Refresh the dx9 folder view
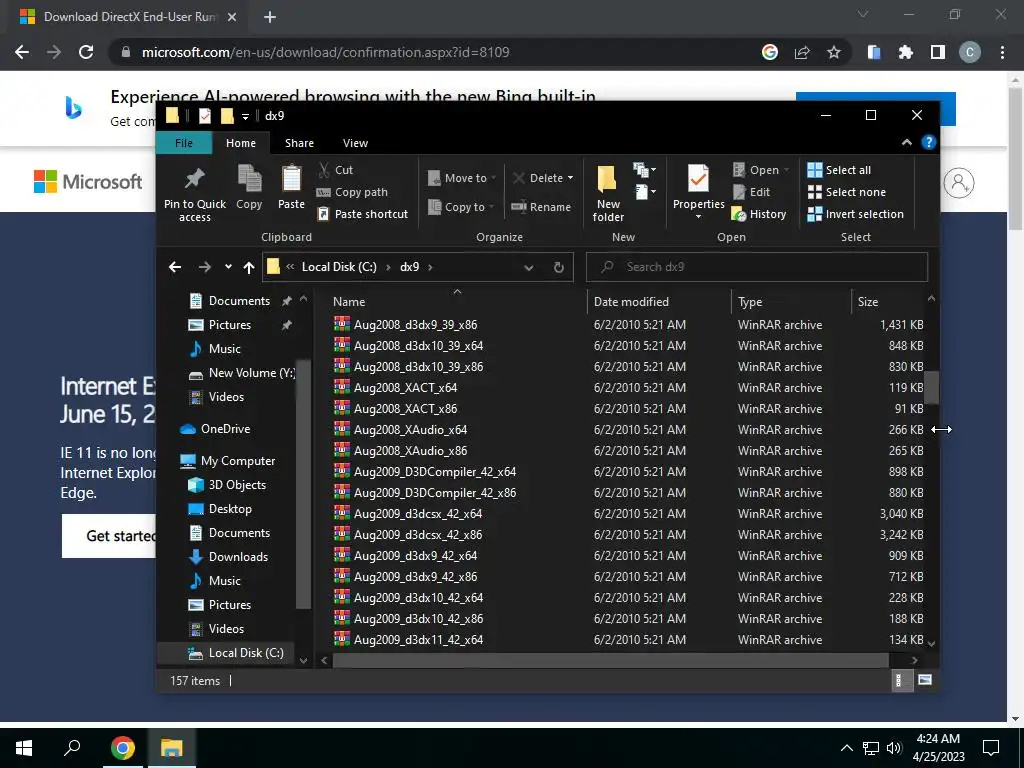Image resolution: width=1024 pixels, height=768 pixels. (x=558, y=267)
